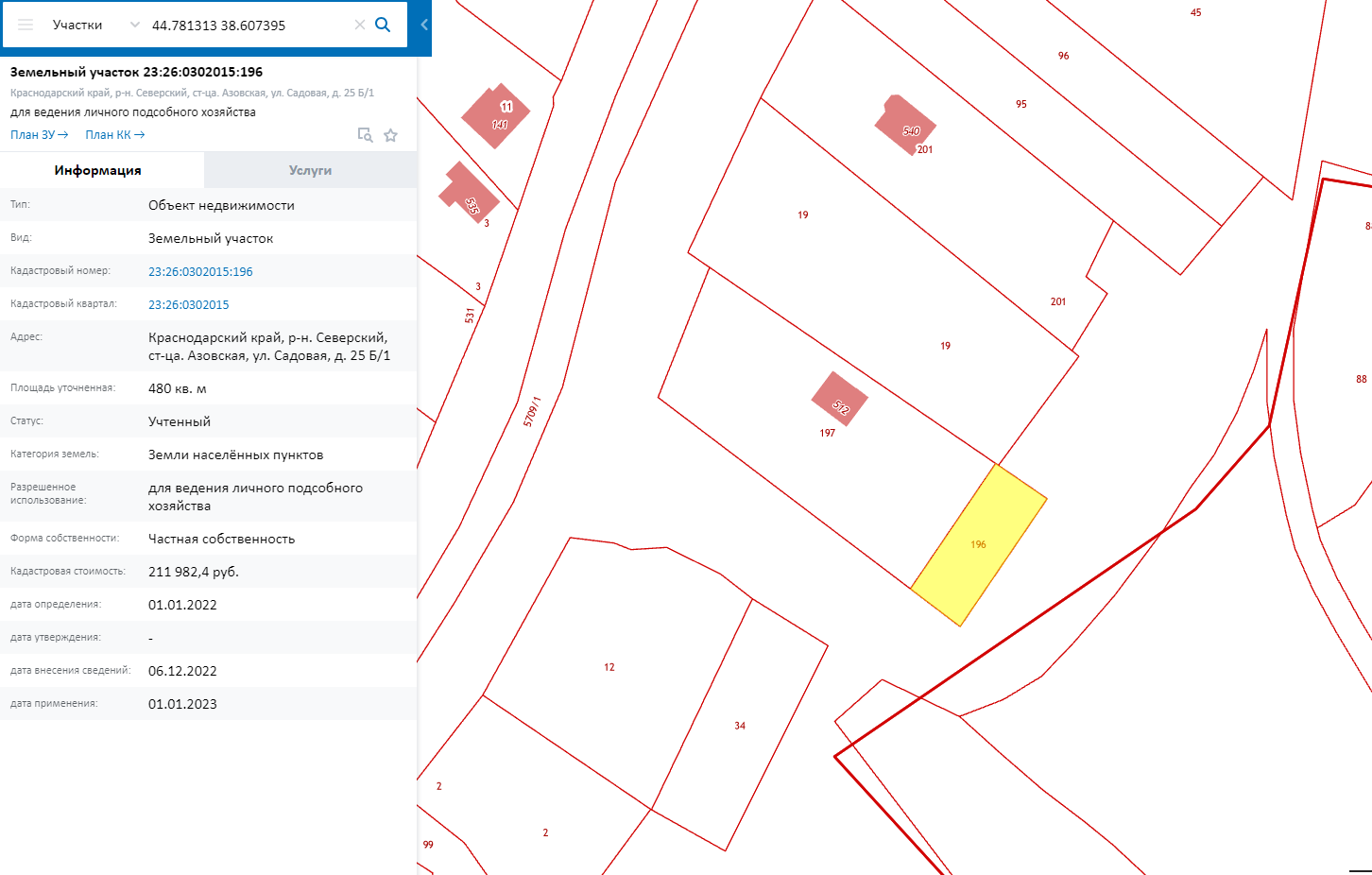Add parcel to favorites star

coord(391,135)
